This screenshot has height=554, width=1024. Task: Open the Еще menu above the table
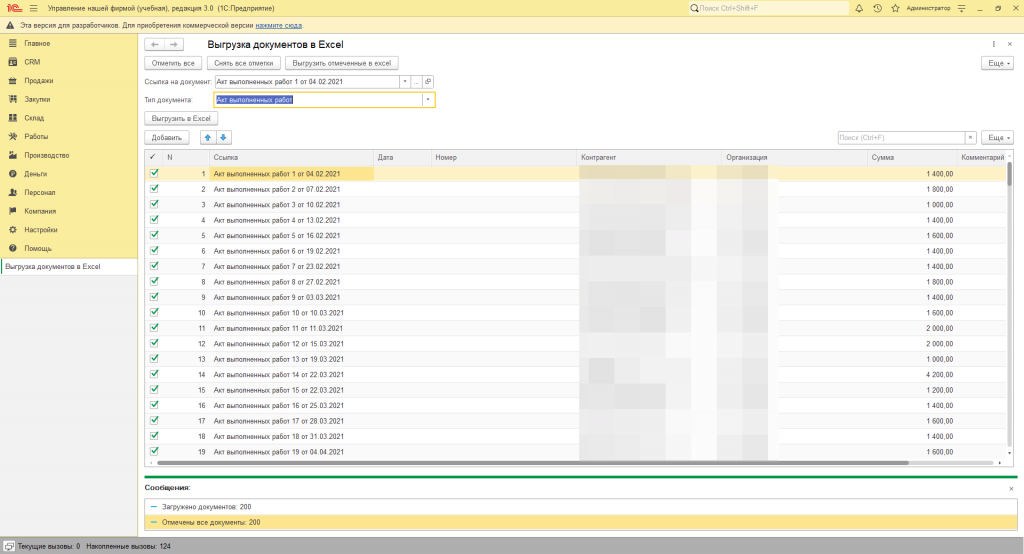[997, 137]
